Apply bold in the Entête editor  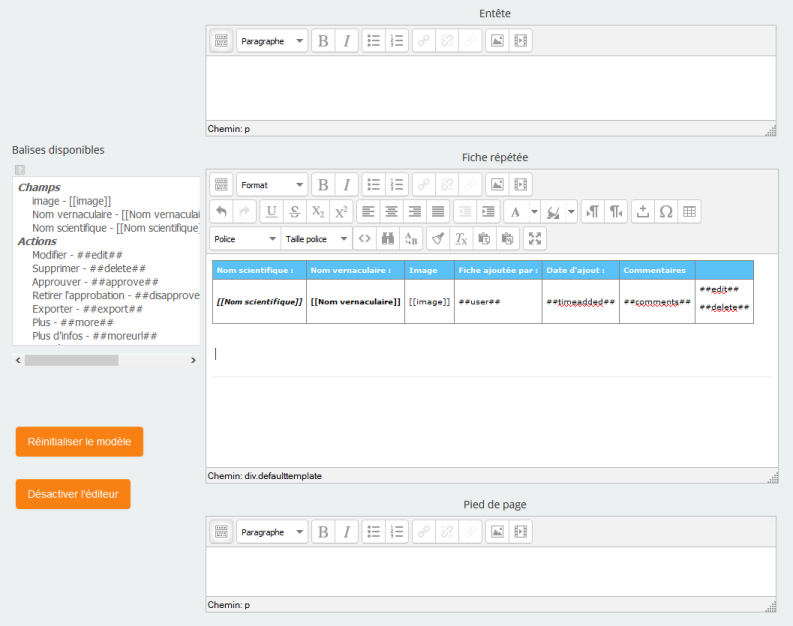(323, 40)
